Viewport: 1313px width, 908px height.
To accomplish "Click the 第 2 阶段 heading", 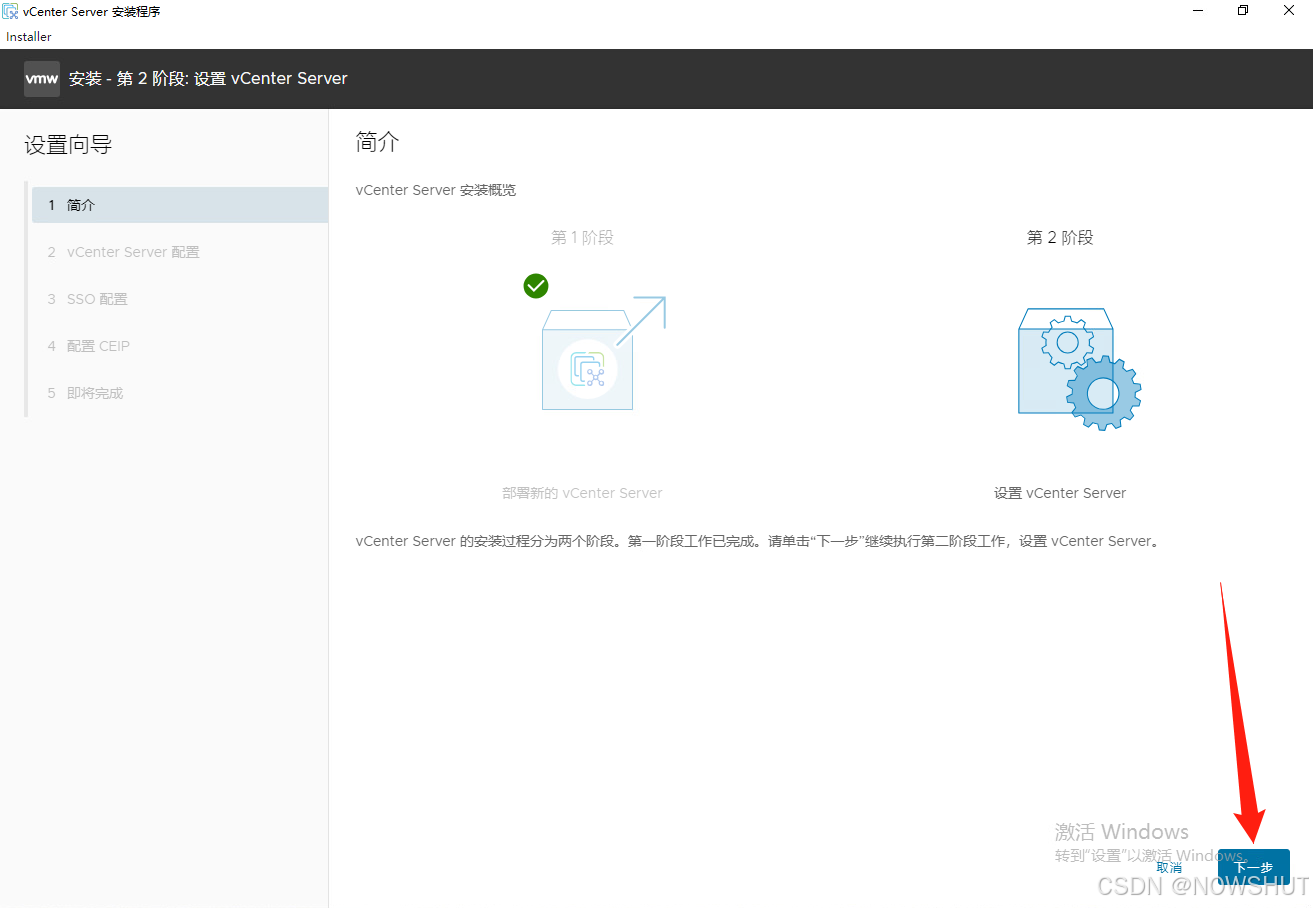I will click(1060, 238).
